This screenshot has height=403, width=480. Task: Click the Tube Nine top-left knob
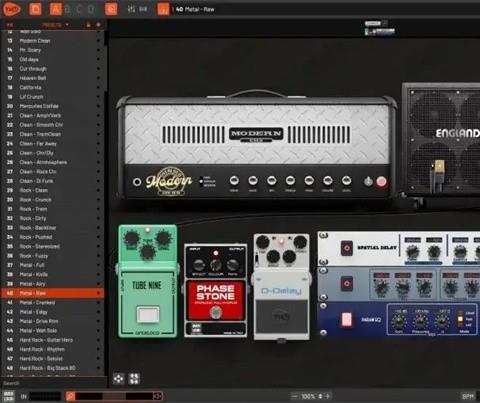point(131,239)
